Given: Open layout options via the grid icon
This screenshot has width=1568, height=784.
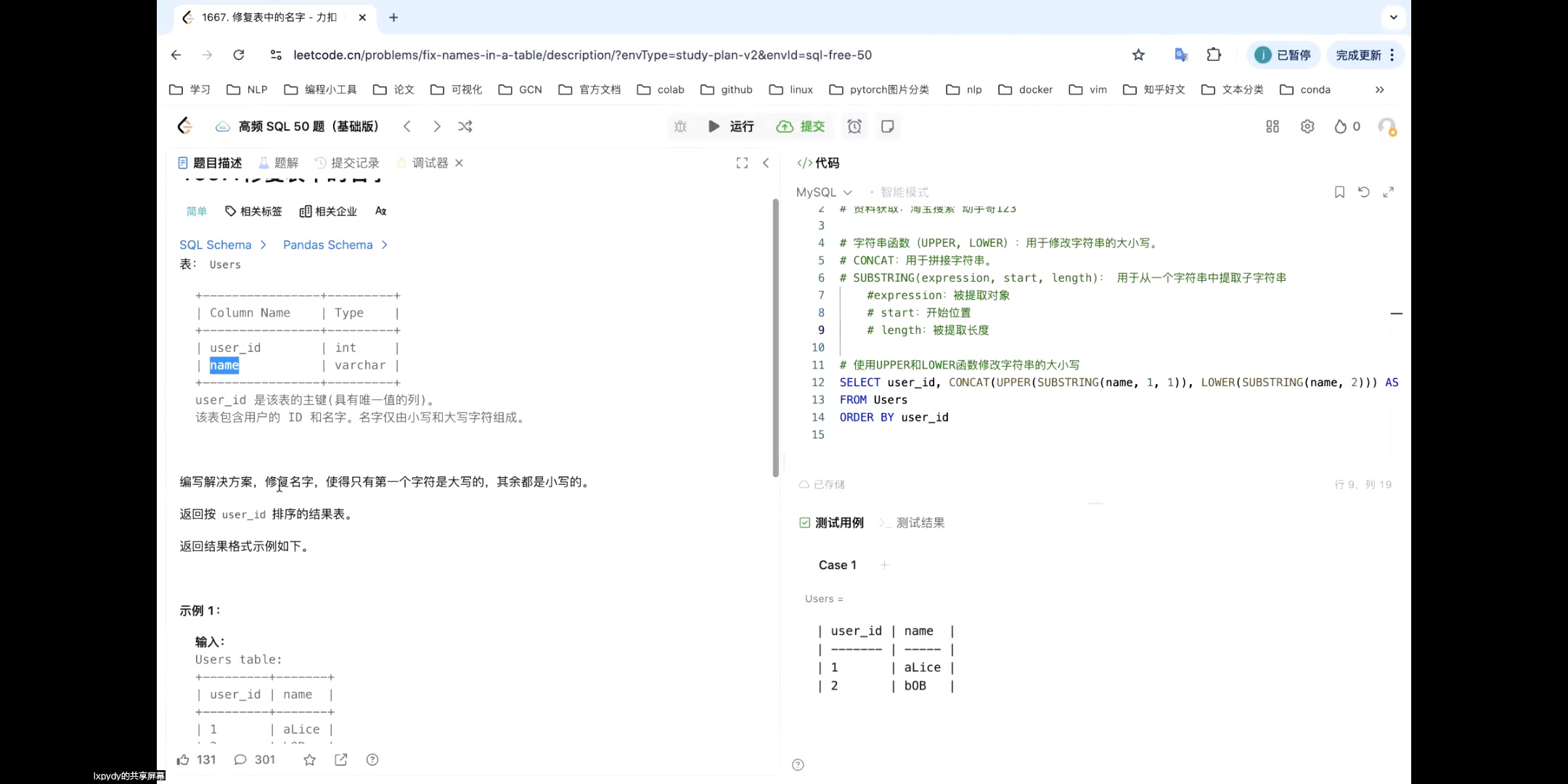Looking at the screenshot, I should 1272,126.
